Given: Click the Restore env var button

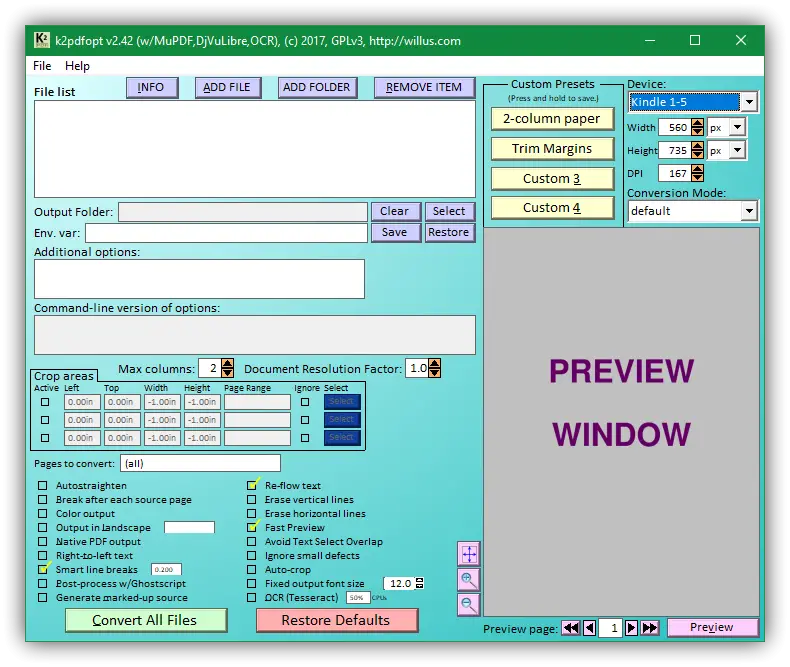Looking at the screenshot, I should click(449, 233).
